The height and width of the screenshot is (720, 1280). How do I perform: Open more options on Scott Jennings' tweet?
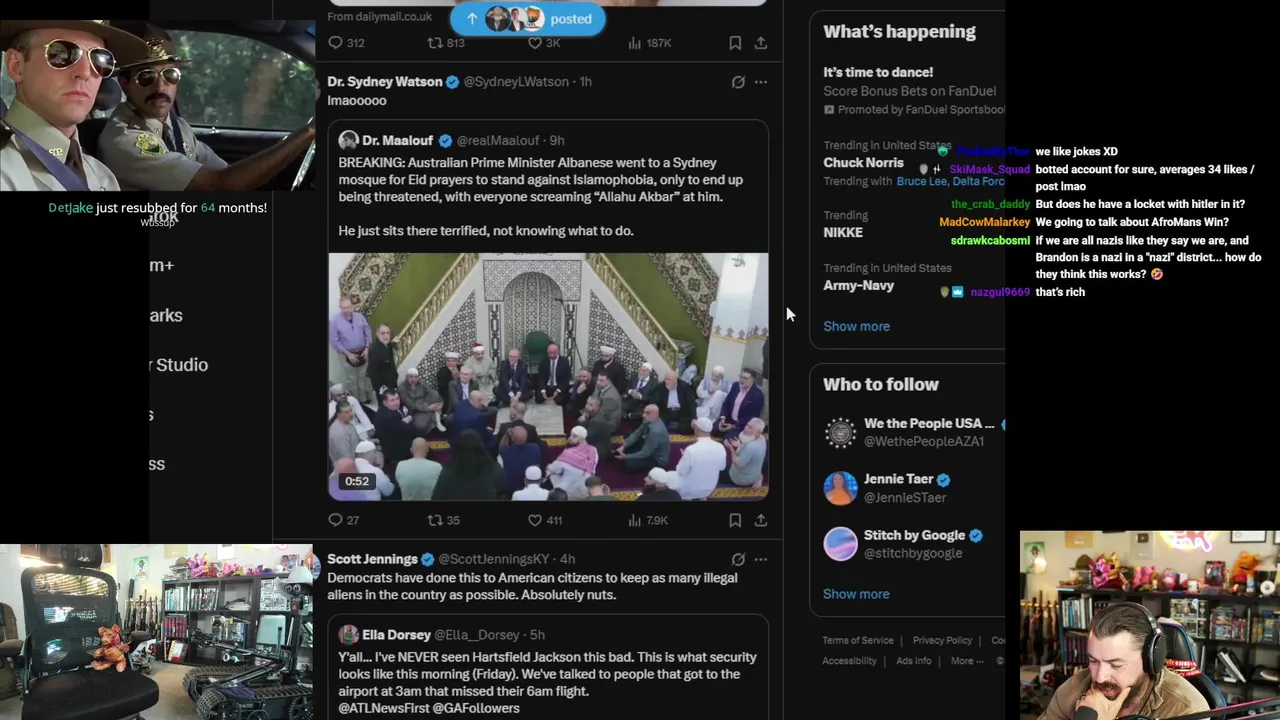click(x=761, y=560)
